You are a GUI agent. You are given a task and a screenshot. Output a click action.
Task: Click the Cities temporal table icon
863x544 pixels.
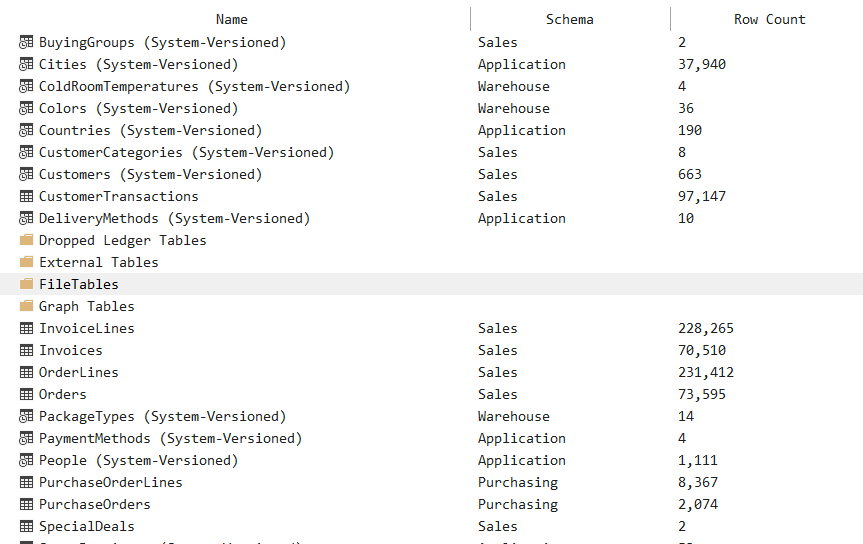click(x=26, y=64)
